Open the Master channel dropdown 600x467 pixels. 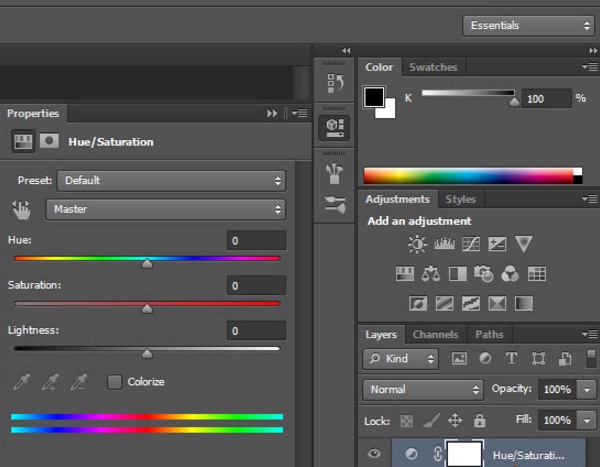tap(165, 209)
